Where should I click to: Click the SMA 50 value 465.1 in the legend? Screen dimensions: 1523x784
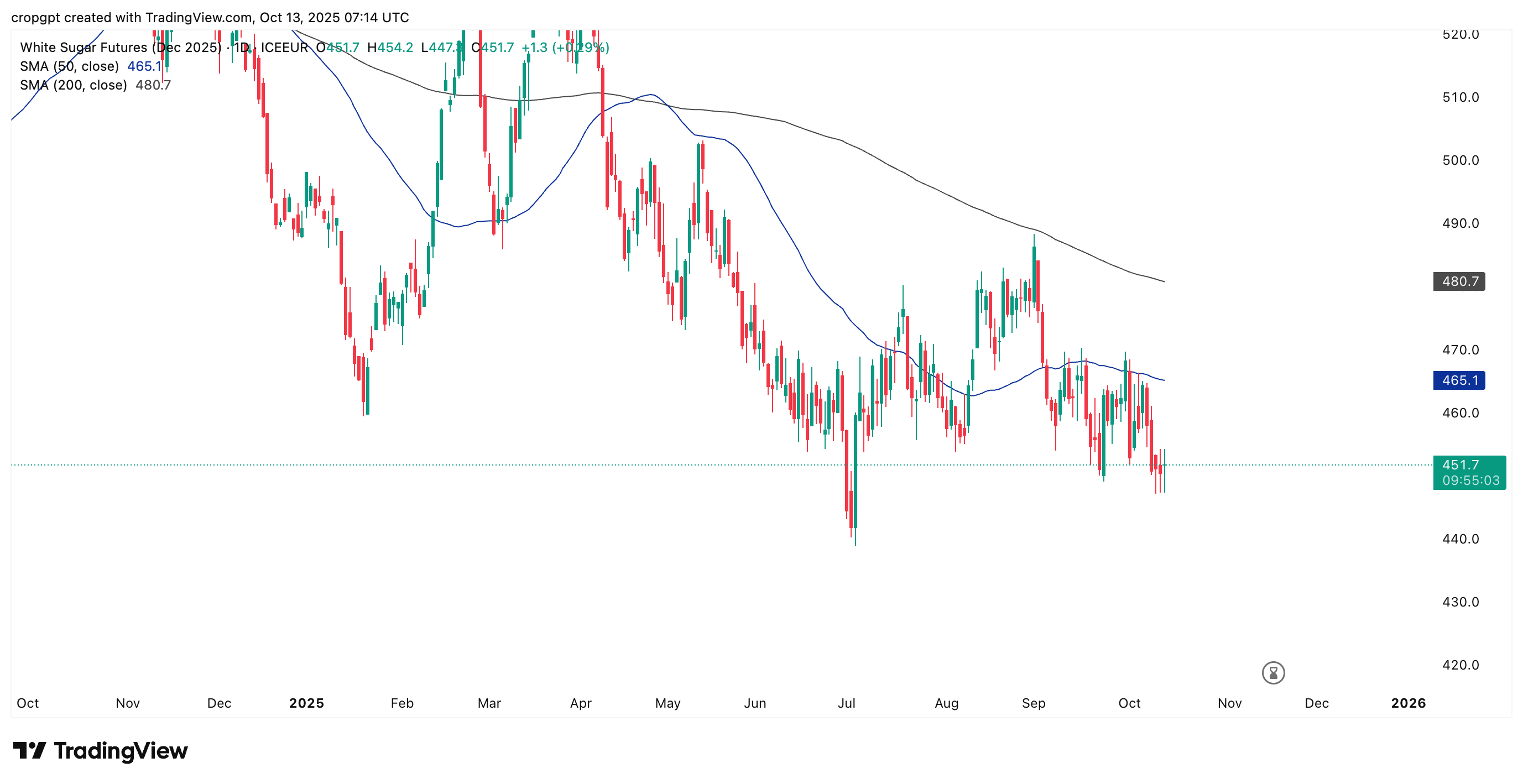click(144, 66)
